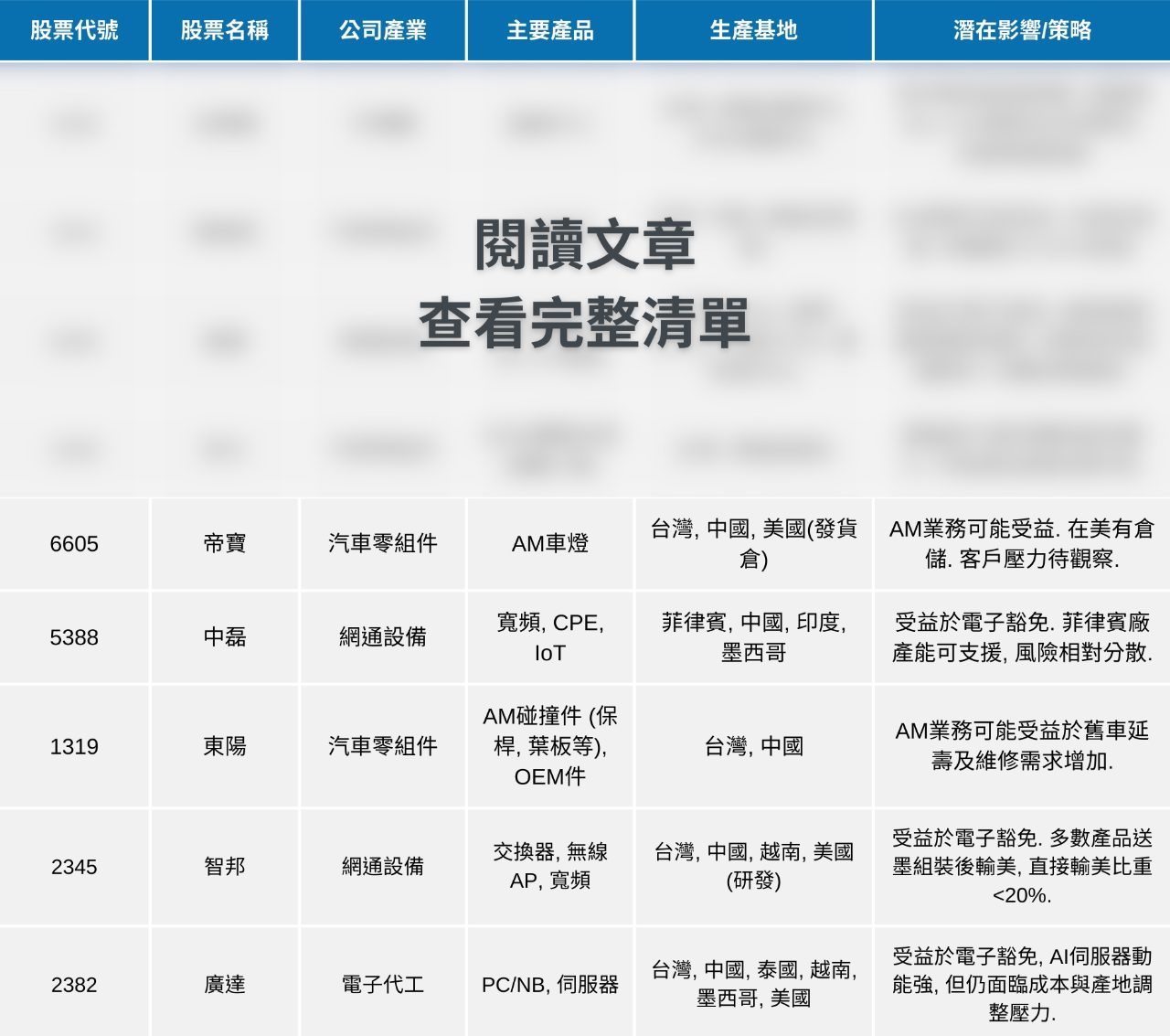Click the AM碰撞件 product cell
This screenshot has height=1036, width=1170.
pyautogui.click(x=550, y=746)
